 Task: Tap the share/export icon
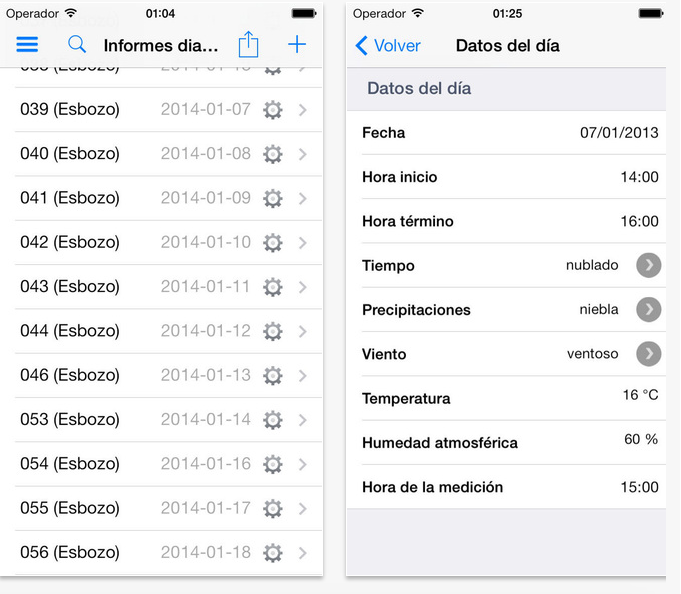[x=248, y=44]
